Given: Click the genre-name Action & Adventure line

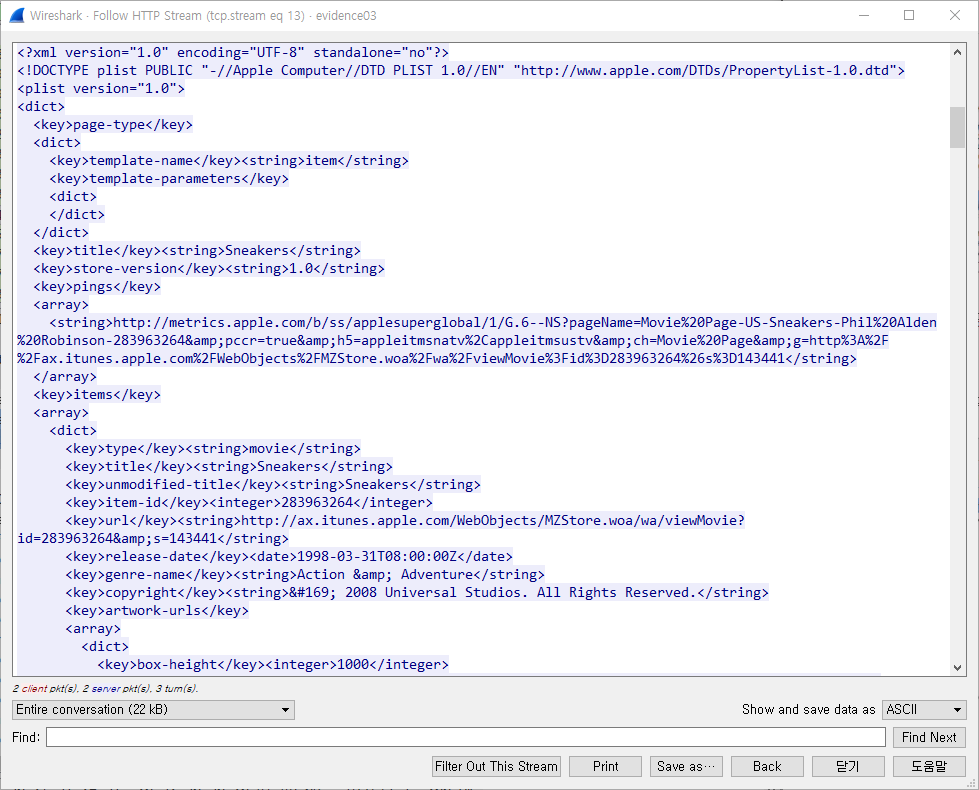Looking at the screenshot, I should (305, 575).
